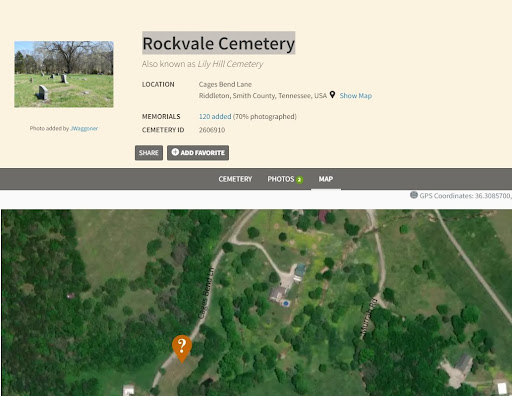Click the SHARE button
The image size is (512, 396).
point(149,153)
